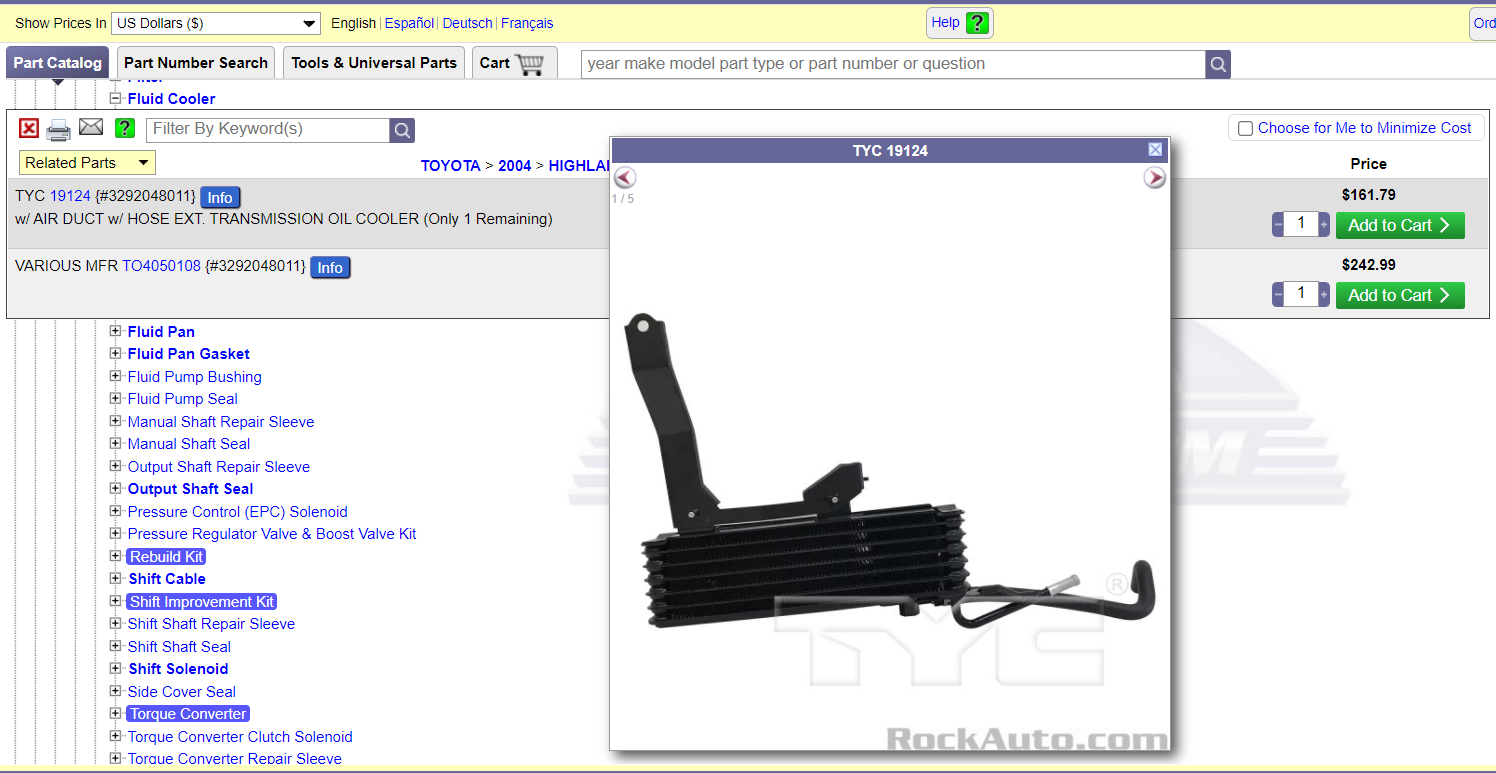1496x773 pixels.
Task: Open Help at the top bar
Action: tap(960, 23)
